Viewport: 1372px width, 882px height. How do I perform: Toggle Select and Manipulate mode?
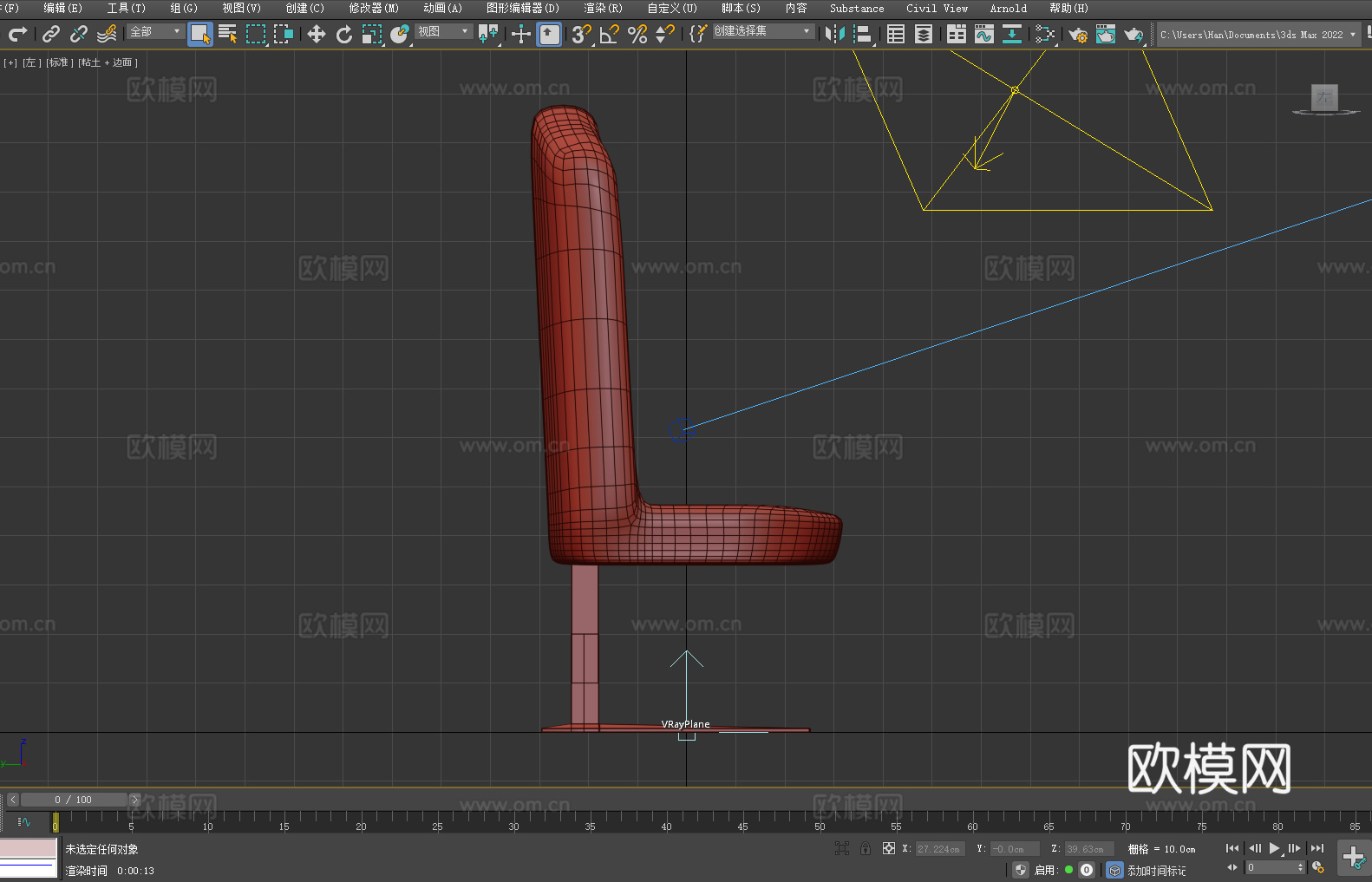(x=521, y=34)
